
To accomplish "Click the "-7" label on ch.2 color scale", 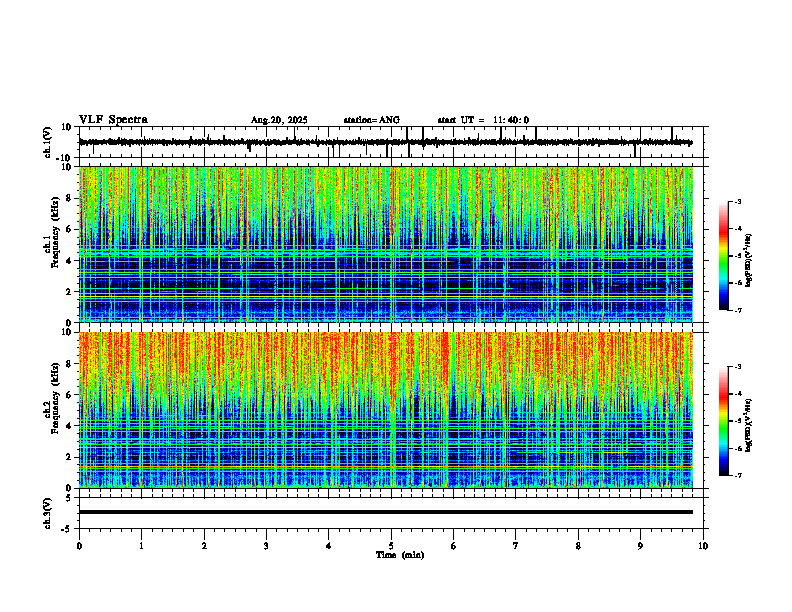I will coord(738,475).
